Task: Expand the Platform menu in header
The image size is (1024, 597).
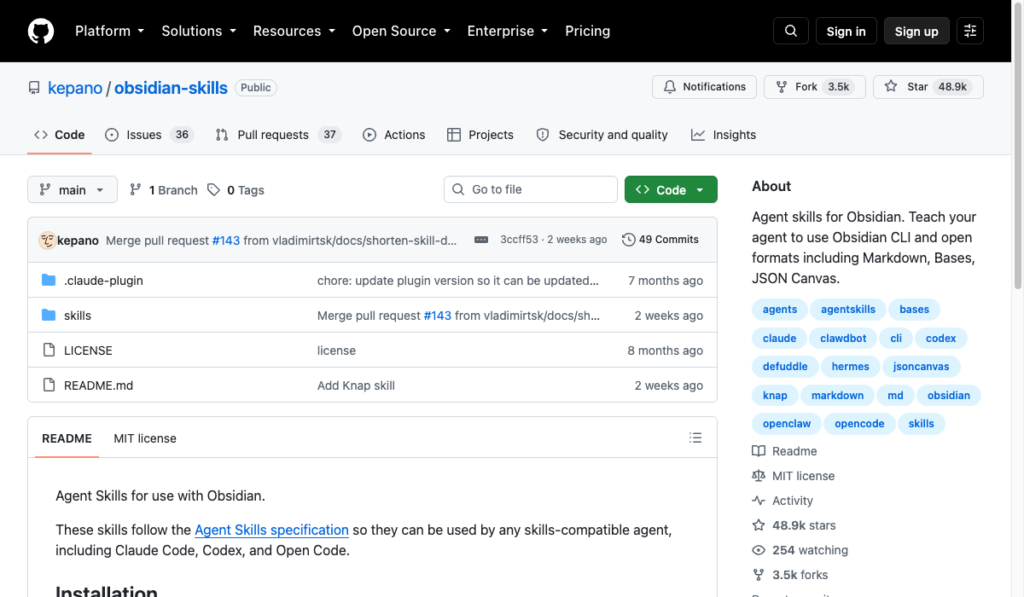Action: point(110,31)
